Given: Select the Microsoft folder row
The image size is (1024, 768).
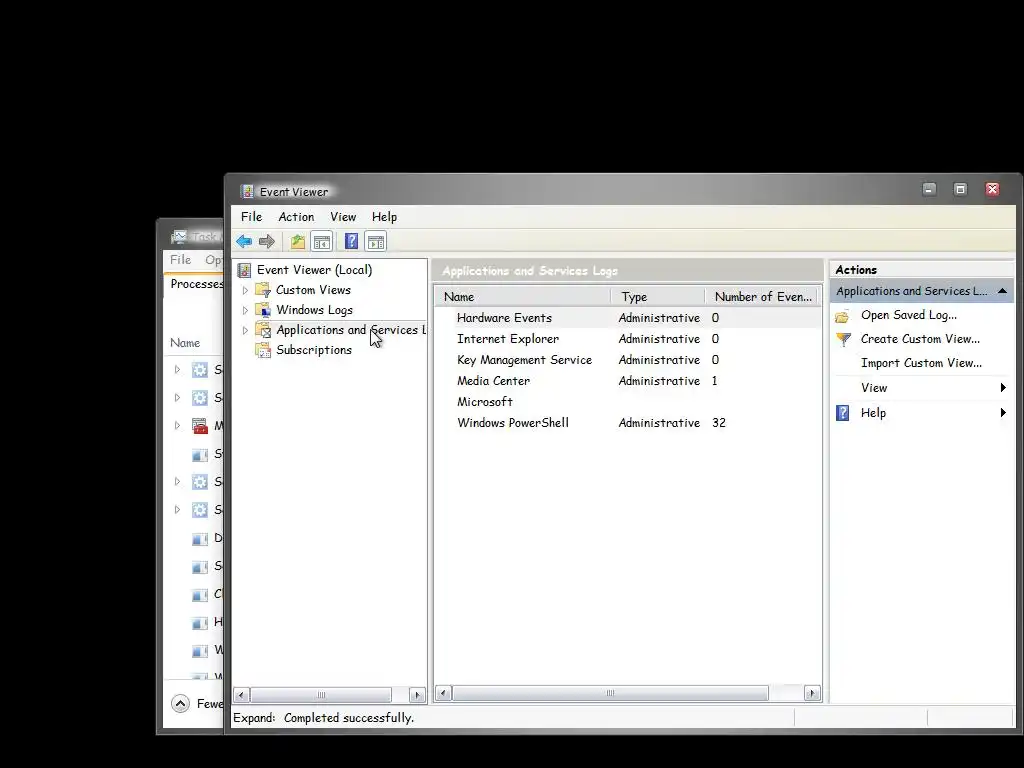Looking at the screenshot, I should click(628, 402).
